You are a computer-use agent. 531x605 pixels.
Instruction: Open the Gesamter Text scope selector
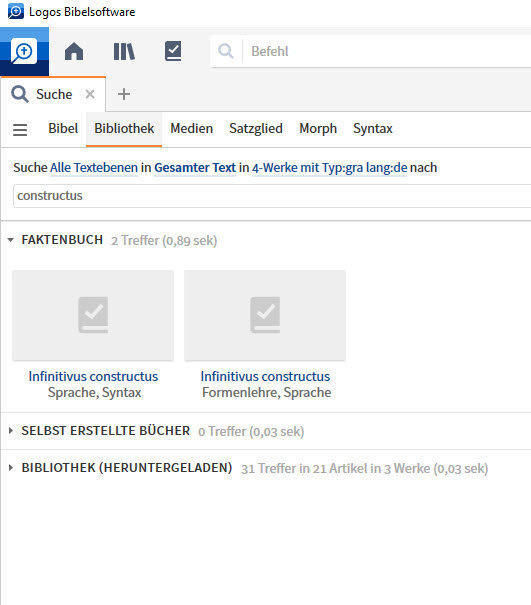coord(195,167)
